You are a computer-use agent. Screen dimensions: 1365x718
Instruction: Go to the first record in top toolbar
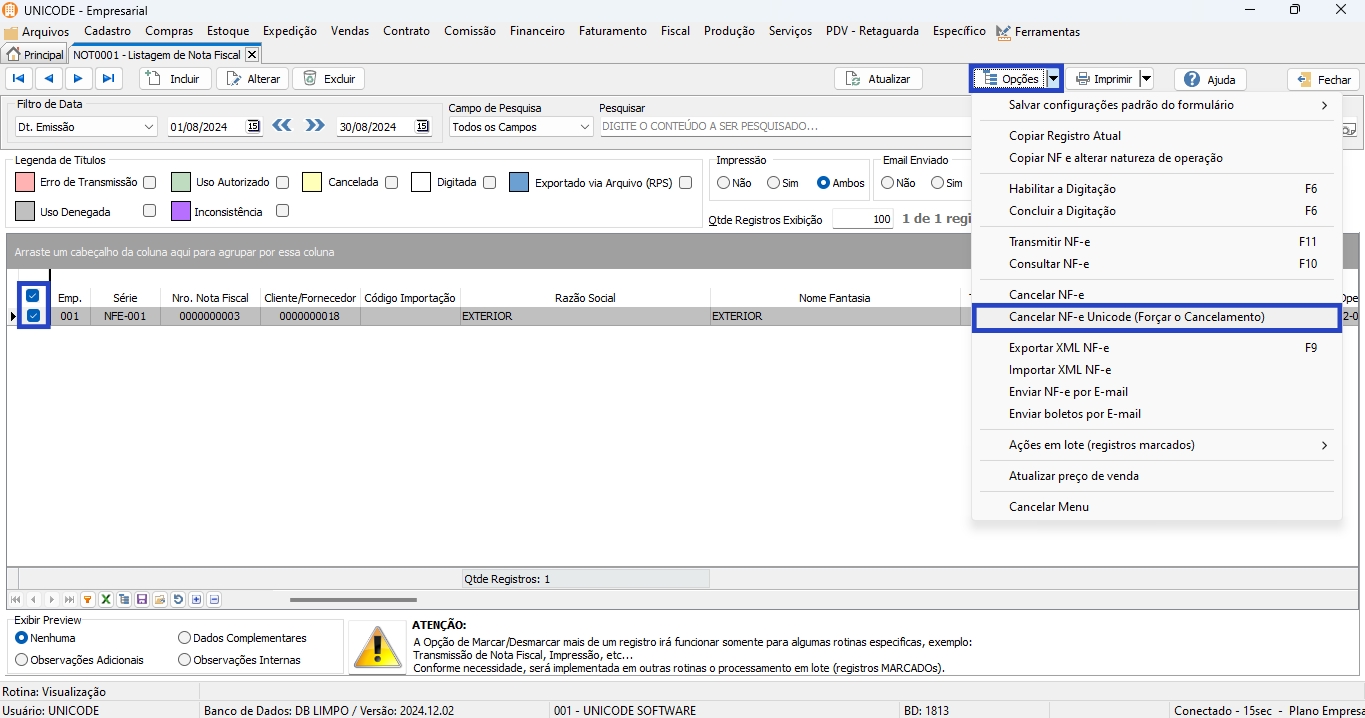click(x=18, y=79)
